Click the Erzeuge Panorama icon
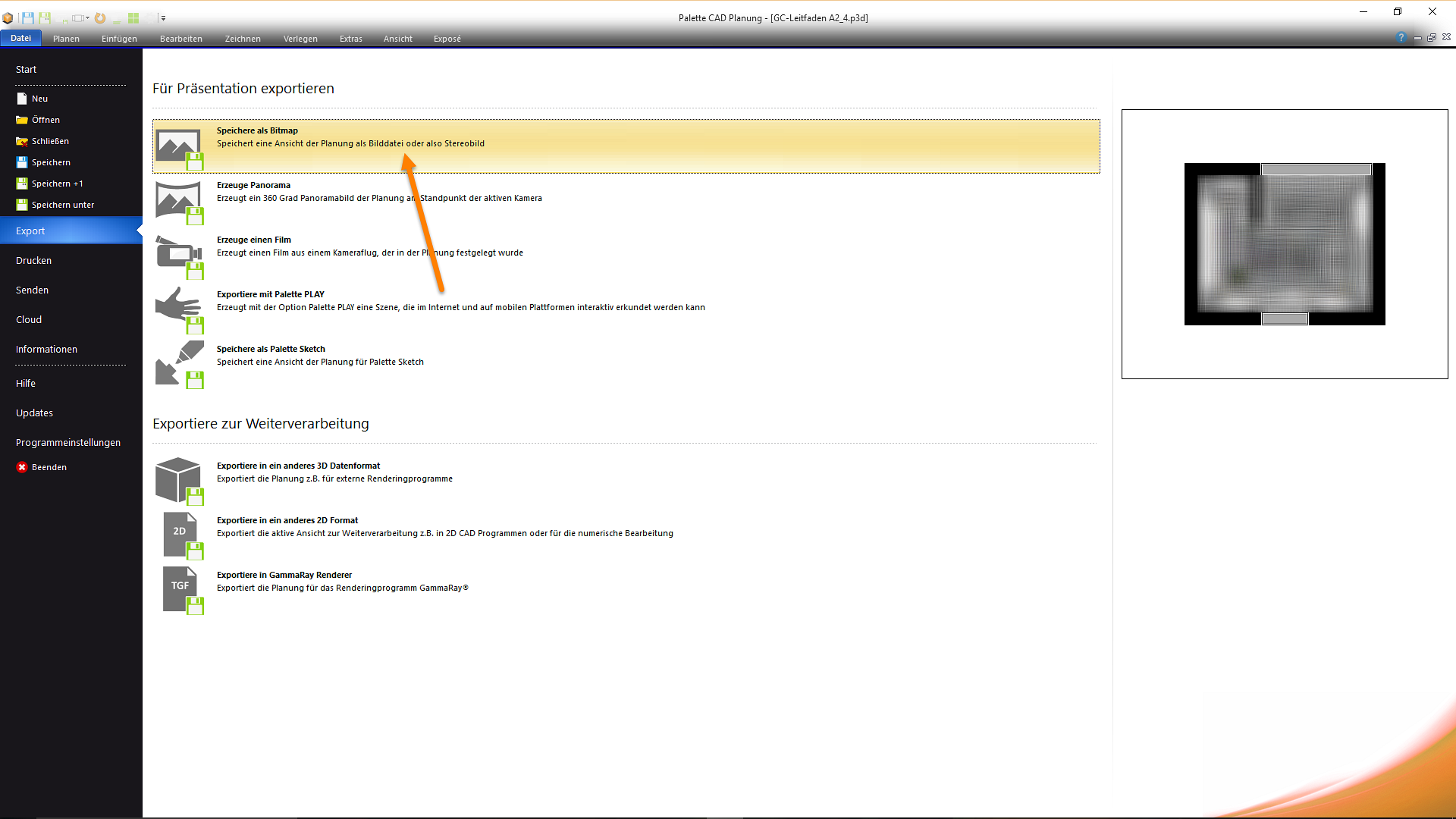1456x819 pixels. [180, 202]
